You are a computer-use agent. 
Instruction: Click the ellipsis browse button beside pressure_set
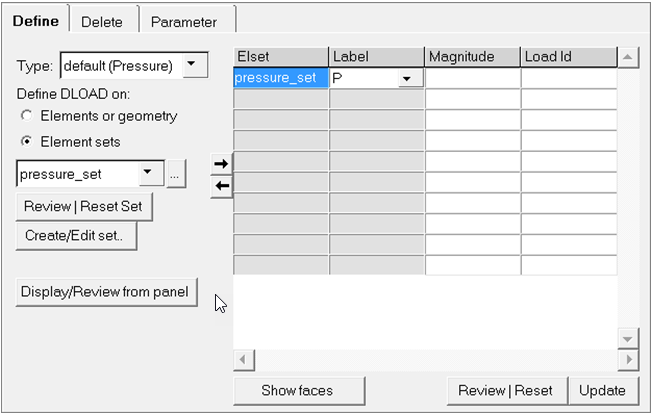pyautogui.click(x=176, y=175)
